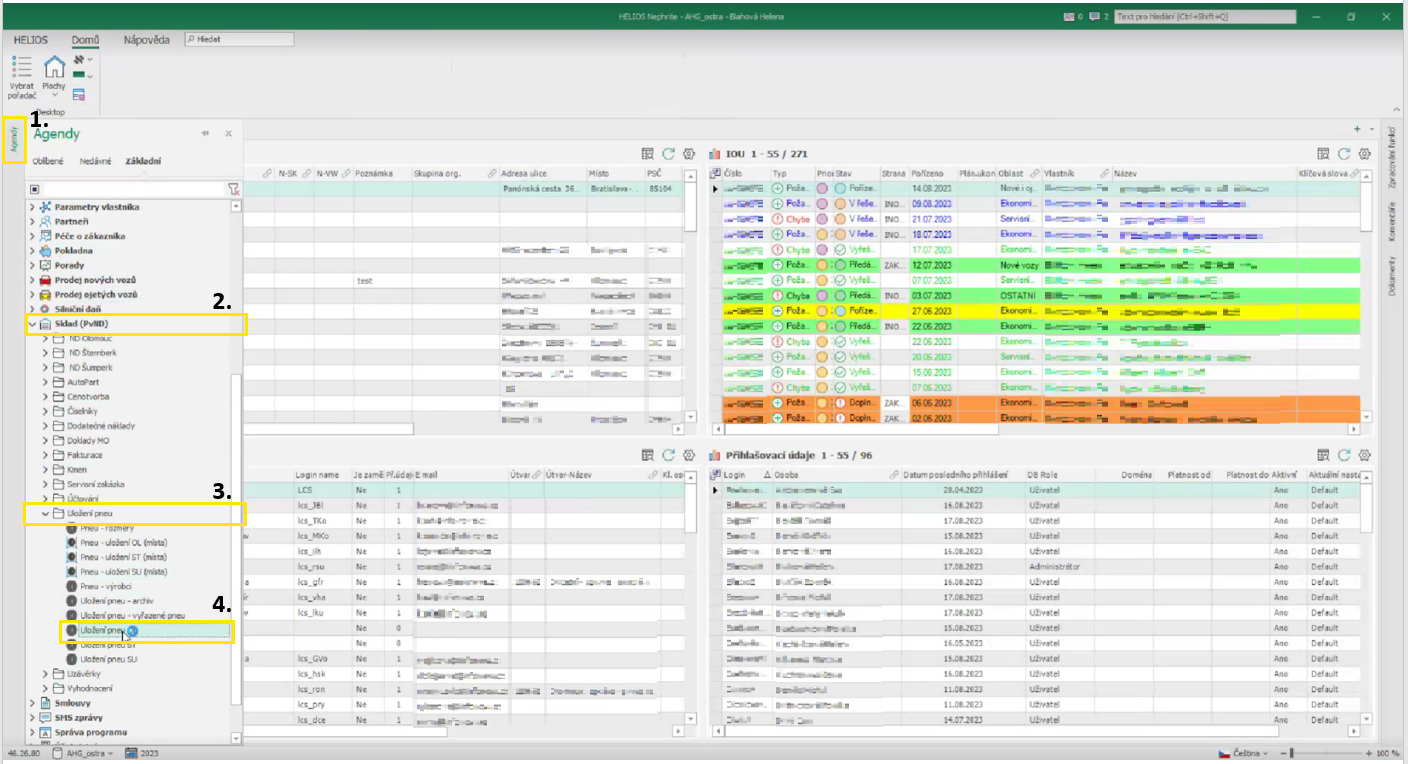This screenshot has width=1408, height=764.
Task: Select Uložení pneu - archiv item
Action: [x=117, y=601]
